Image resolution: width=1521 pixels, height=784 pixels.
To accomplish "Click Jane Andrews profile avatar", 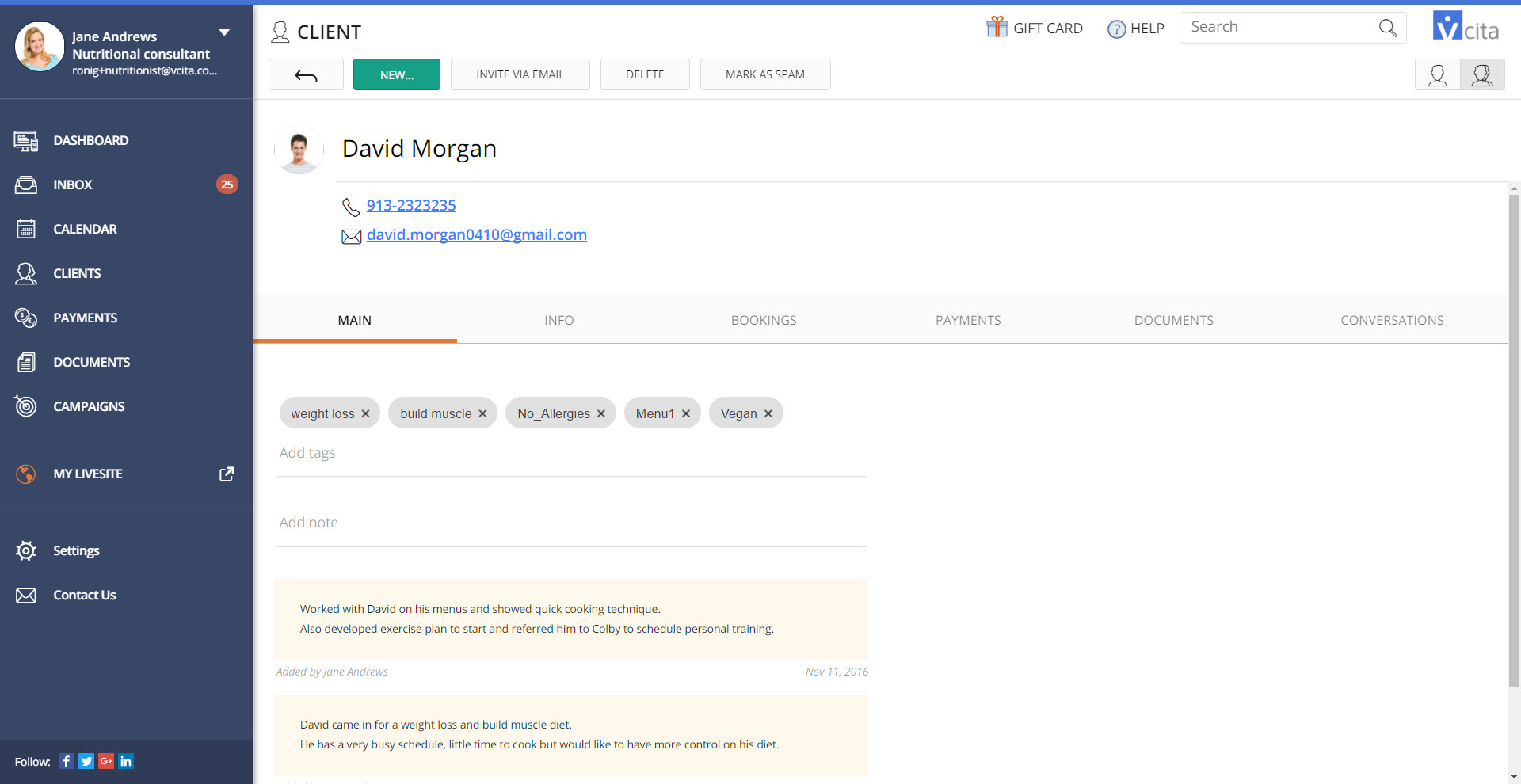I will [40, 47].
